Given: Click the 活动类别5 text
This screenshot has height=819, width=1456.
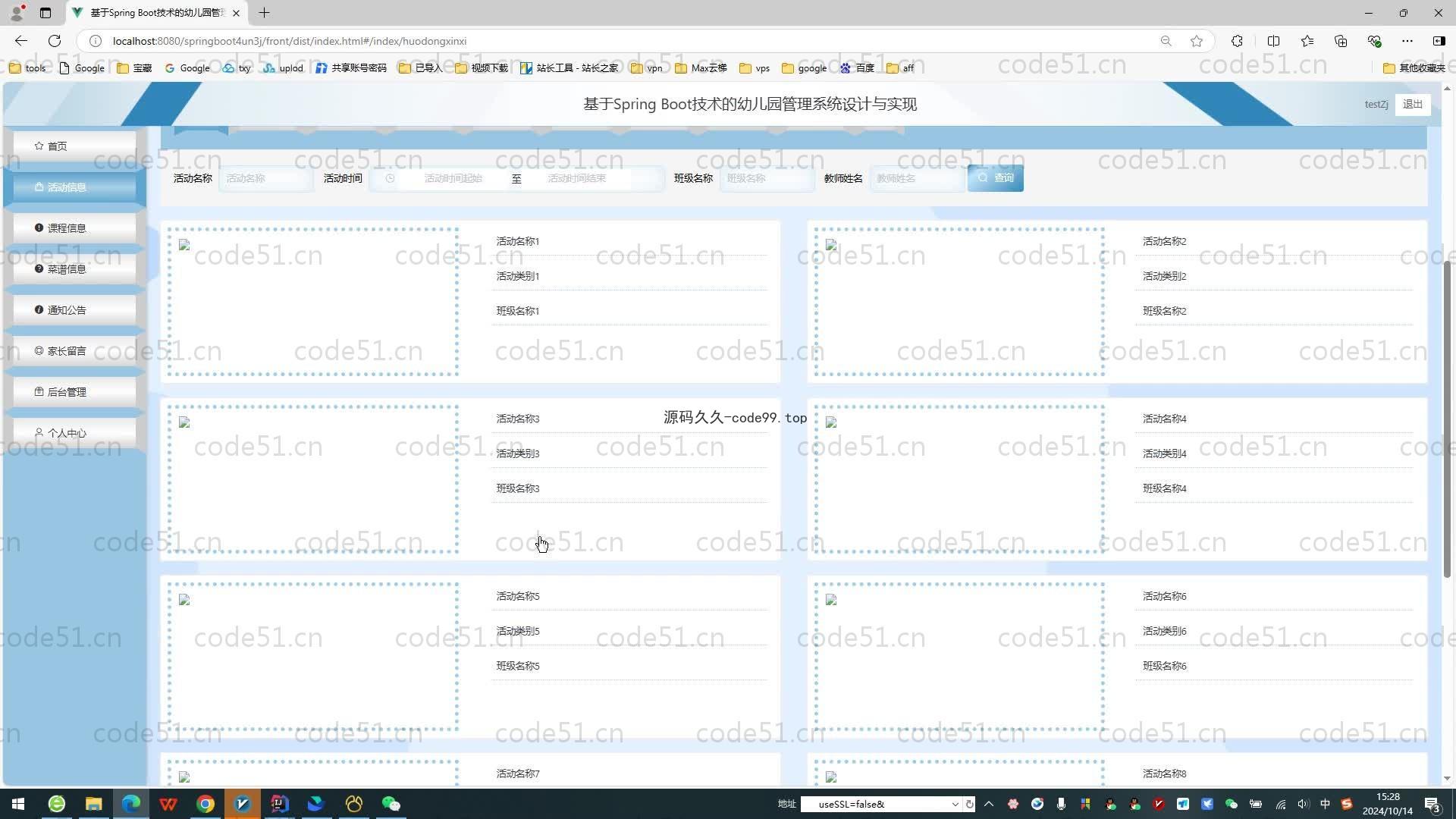Looking at the screenshot, I should tap(517, 631).
